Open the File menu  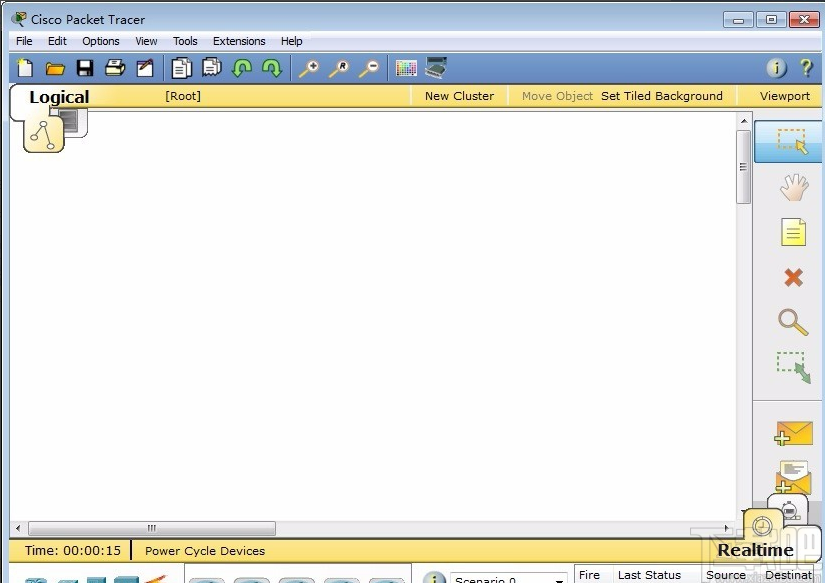coord(24,41)
